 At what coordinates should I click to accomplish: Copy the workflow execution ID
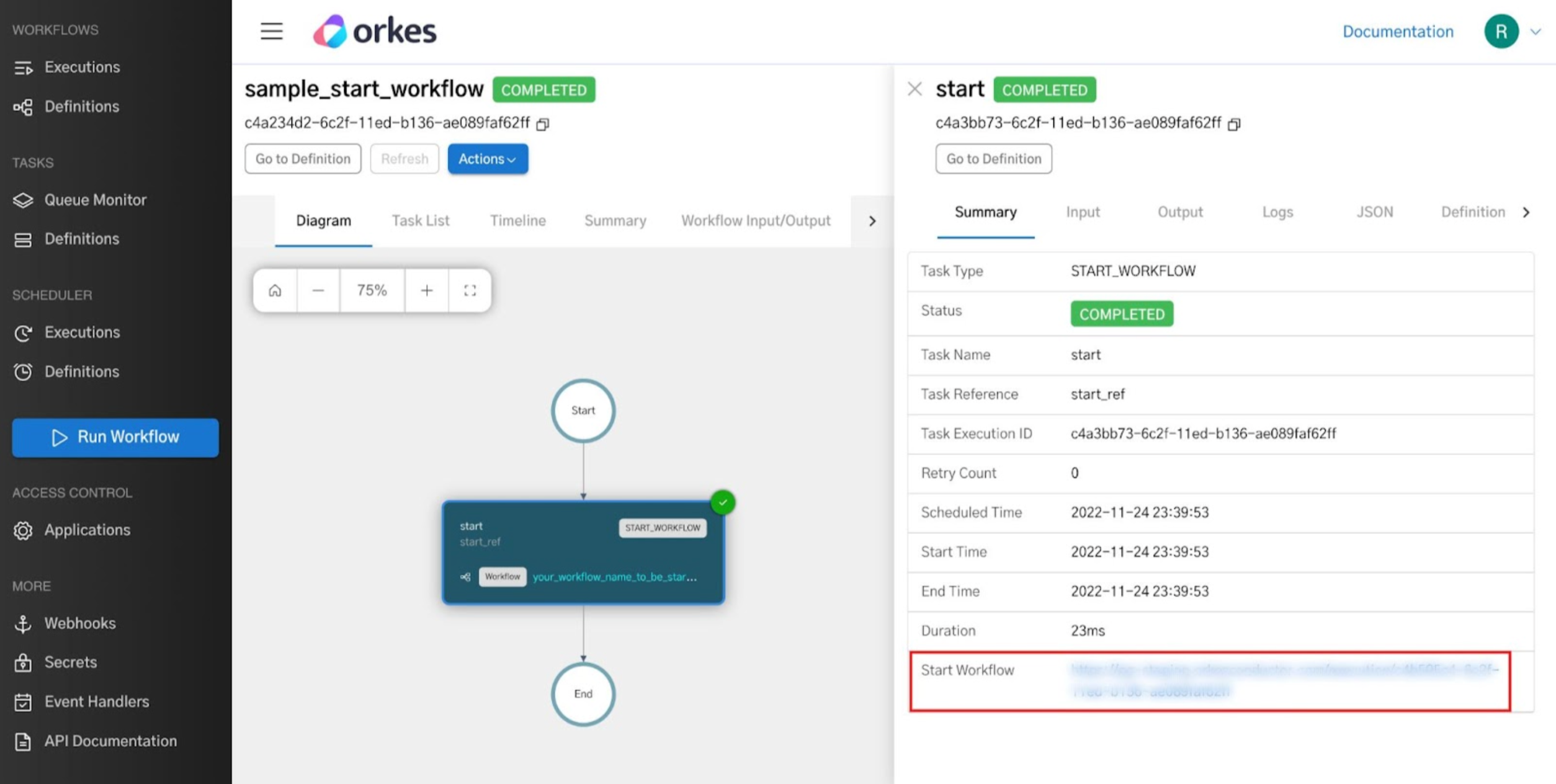click(543, 124)
